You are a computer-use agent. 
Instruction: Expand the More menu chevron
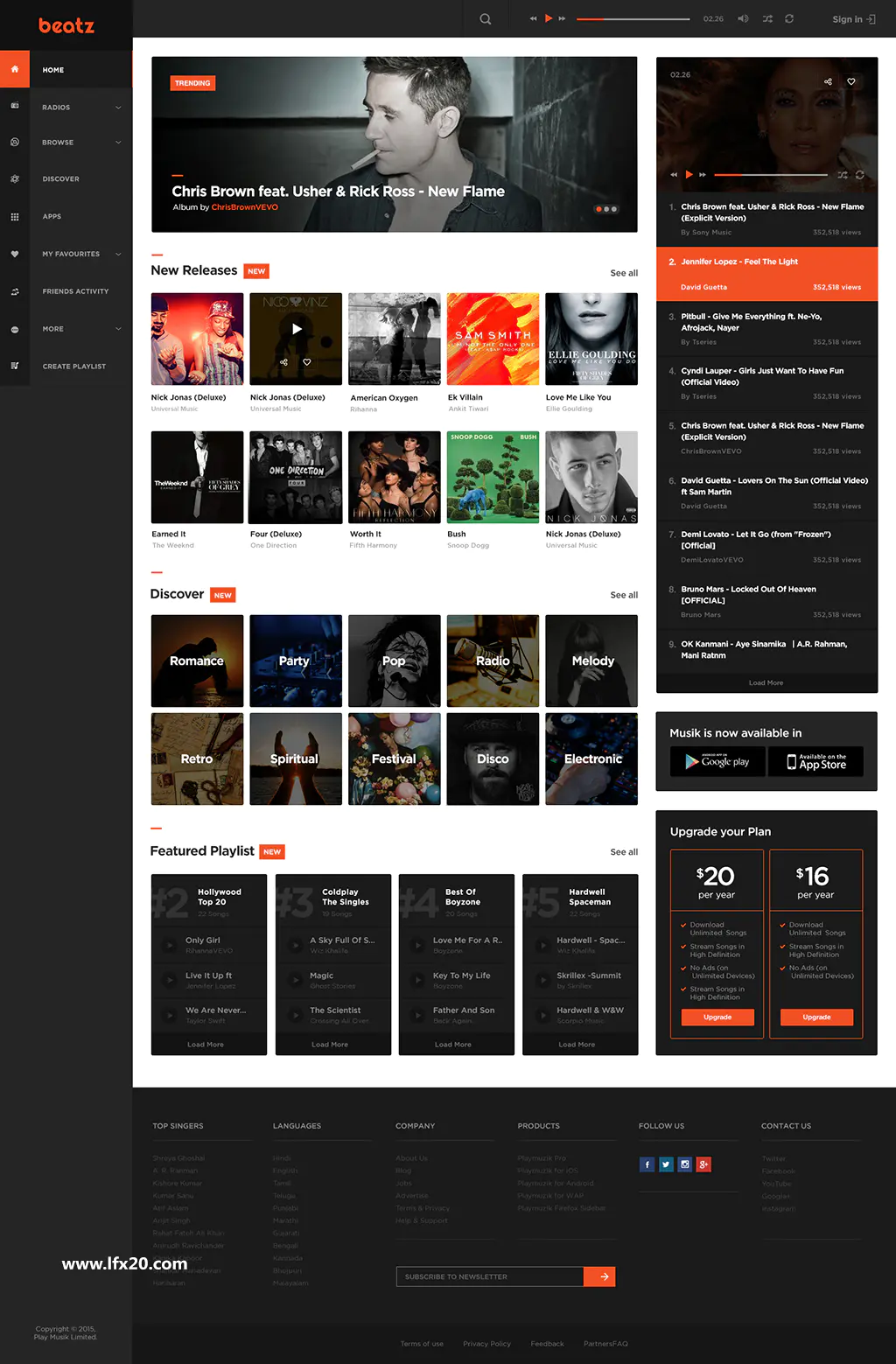(118, 329)
